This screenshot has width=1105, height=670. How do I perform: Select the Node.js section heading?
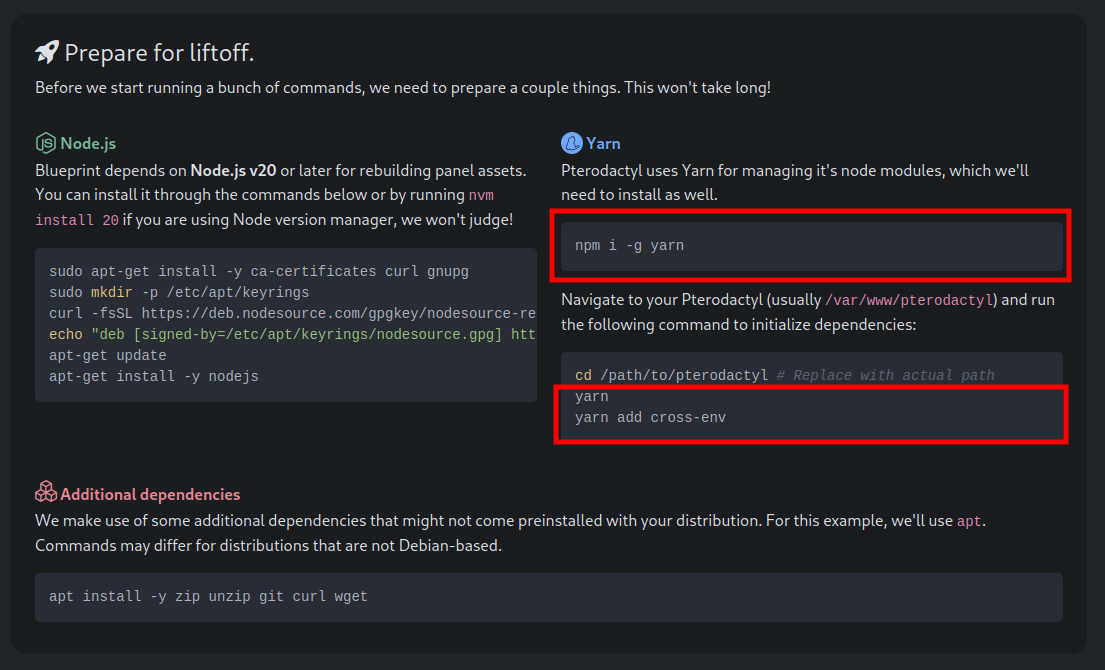pyautogui.click(x=88, y=143)
